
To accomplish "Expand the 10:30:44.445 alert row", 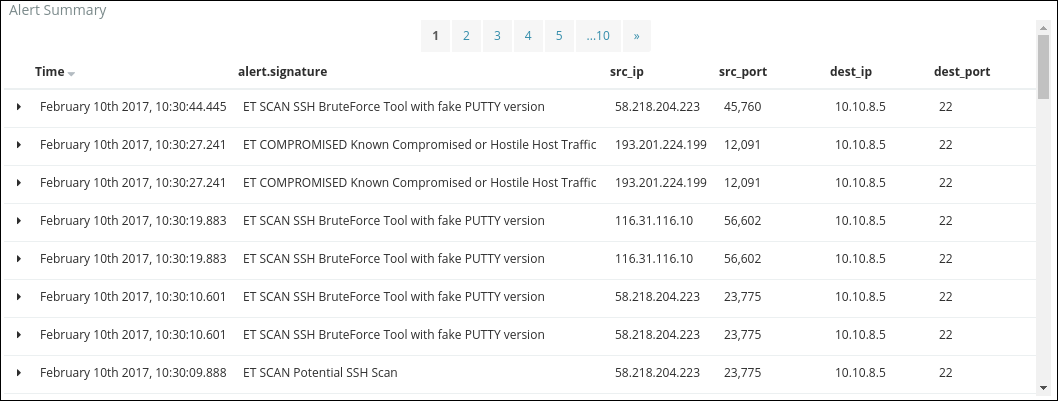I will point(19,107).
